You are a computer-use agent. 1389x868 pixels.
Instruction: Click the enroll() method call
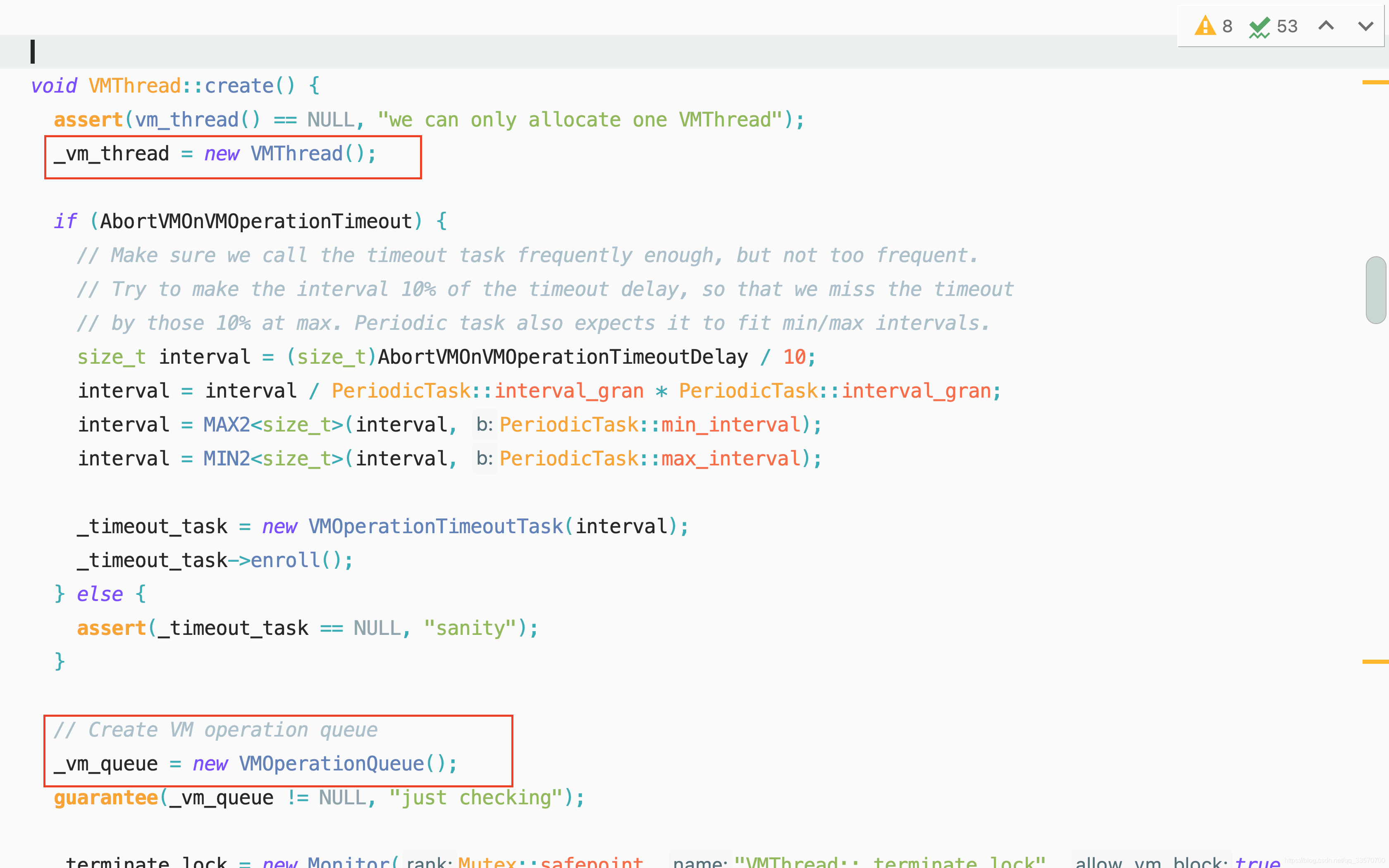tap(296, 560)
